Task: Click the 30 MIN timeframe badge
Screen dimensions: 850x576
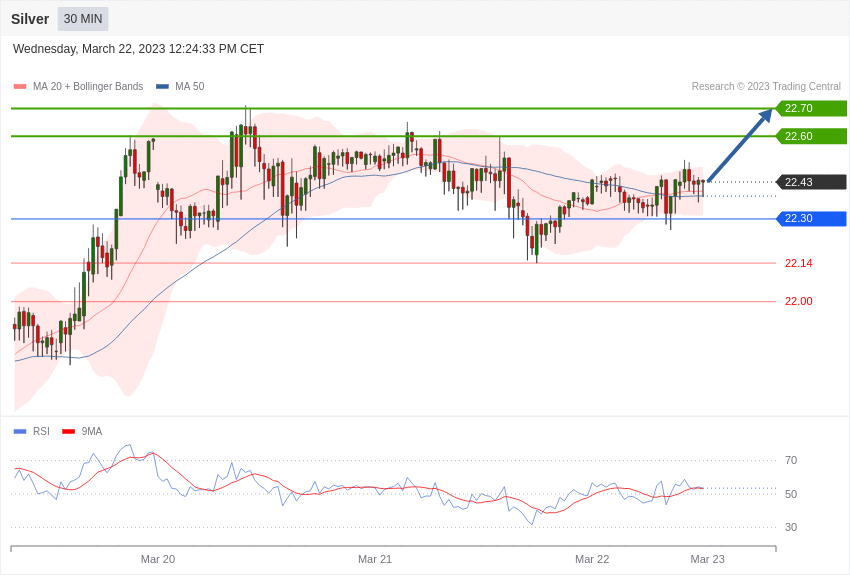Action: pos(83,19)
